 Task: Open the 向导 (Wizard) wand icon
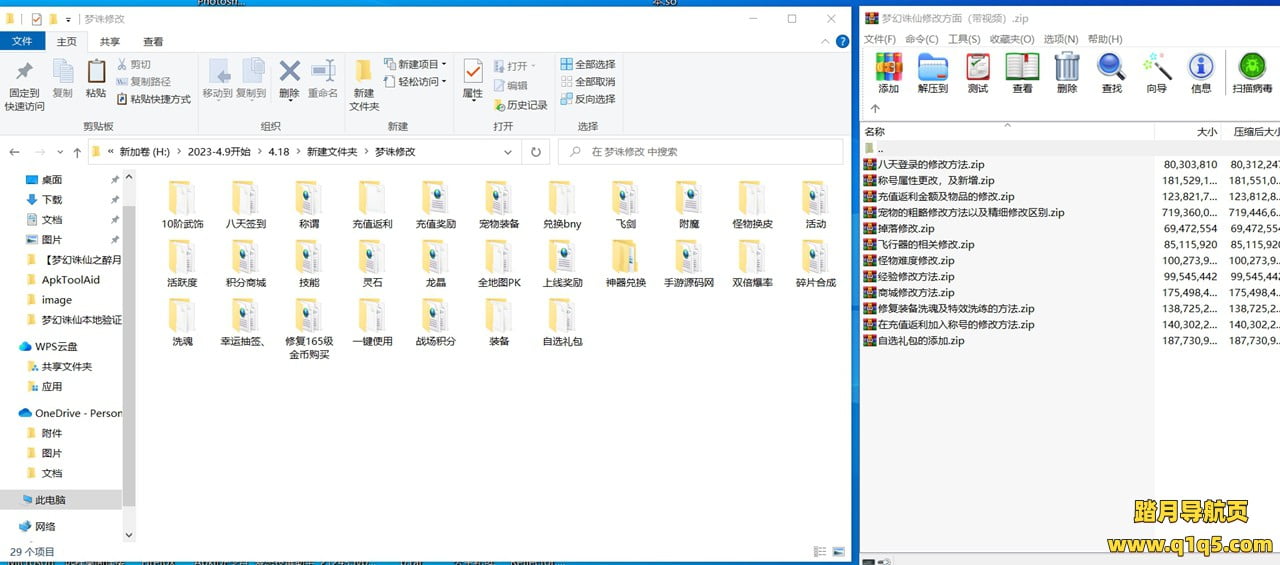coord(1157,67)
